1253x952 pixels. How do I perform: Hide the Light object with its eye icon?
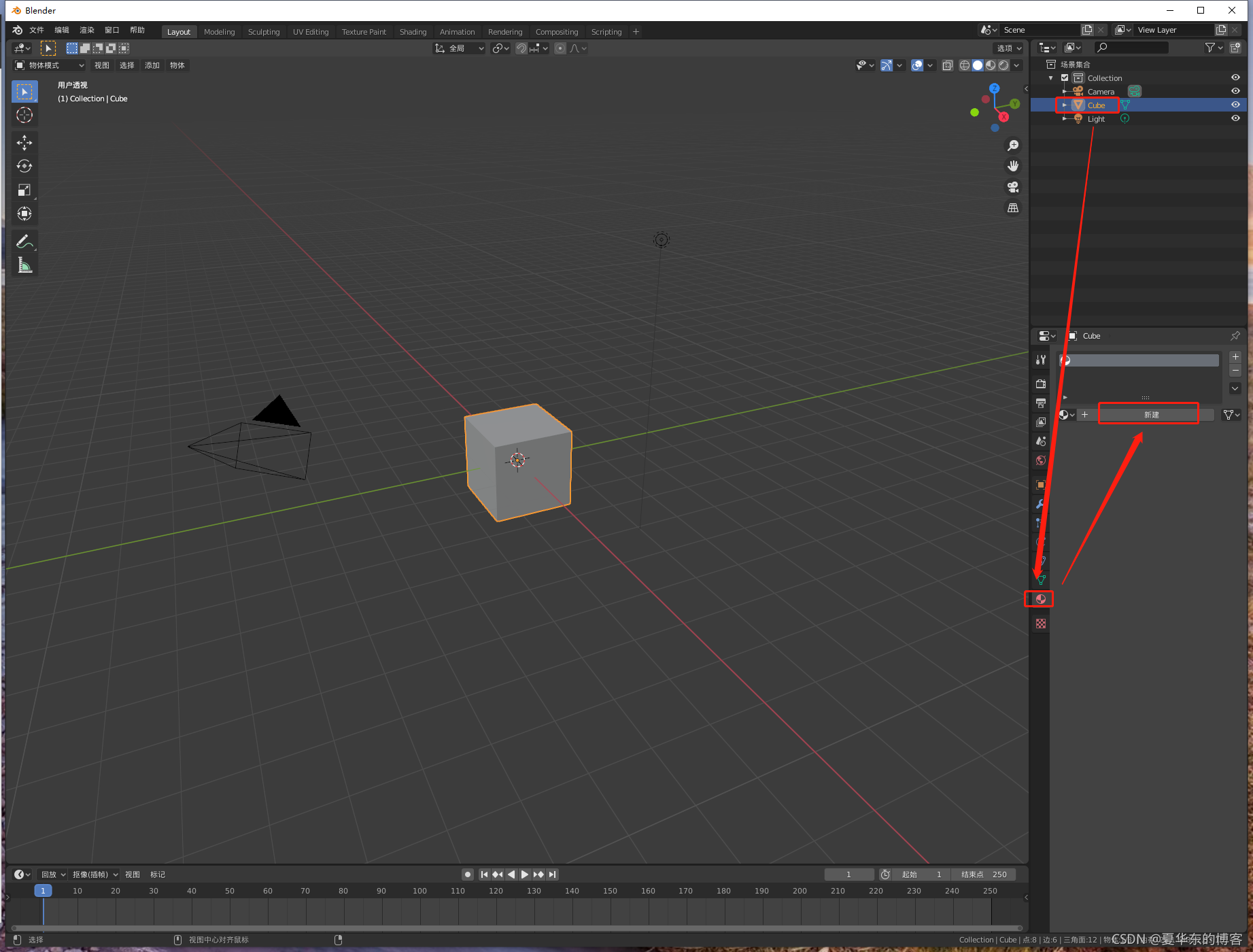(x=1235, y=118)
